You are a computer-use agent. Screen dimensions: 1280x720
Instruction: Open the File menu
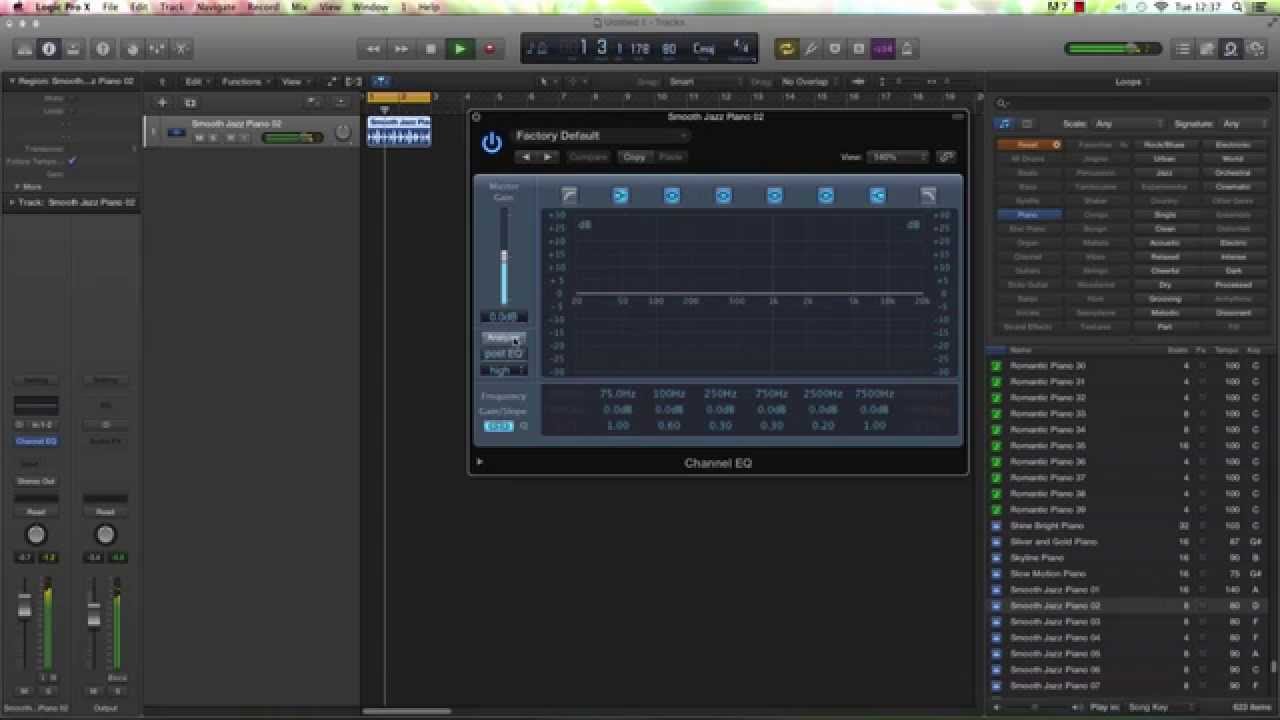[110, 7]
